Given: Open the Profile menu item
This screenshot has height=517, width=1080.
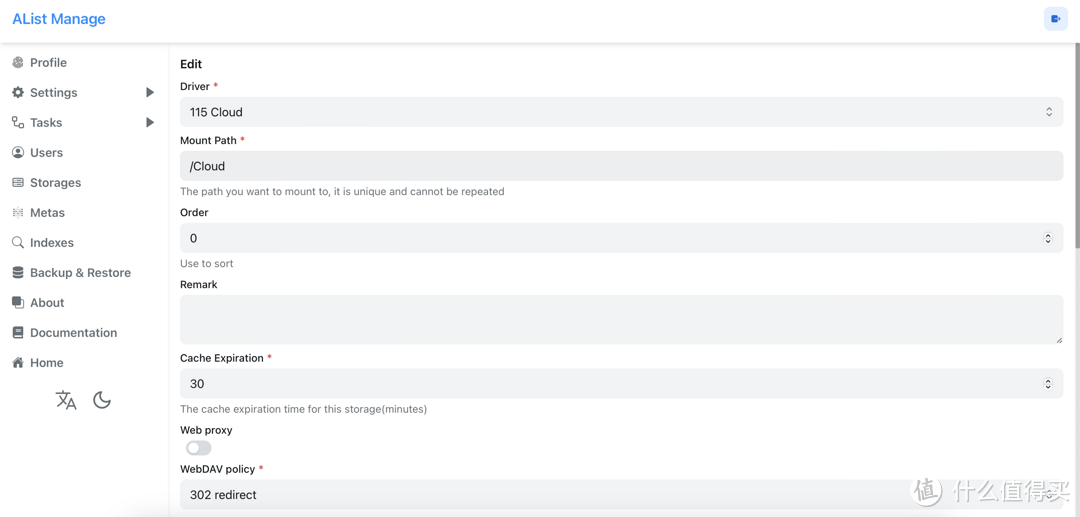Looking at the screenshot, I should (x=48, y=63).
